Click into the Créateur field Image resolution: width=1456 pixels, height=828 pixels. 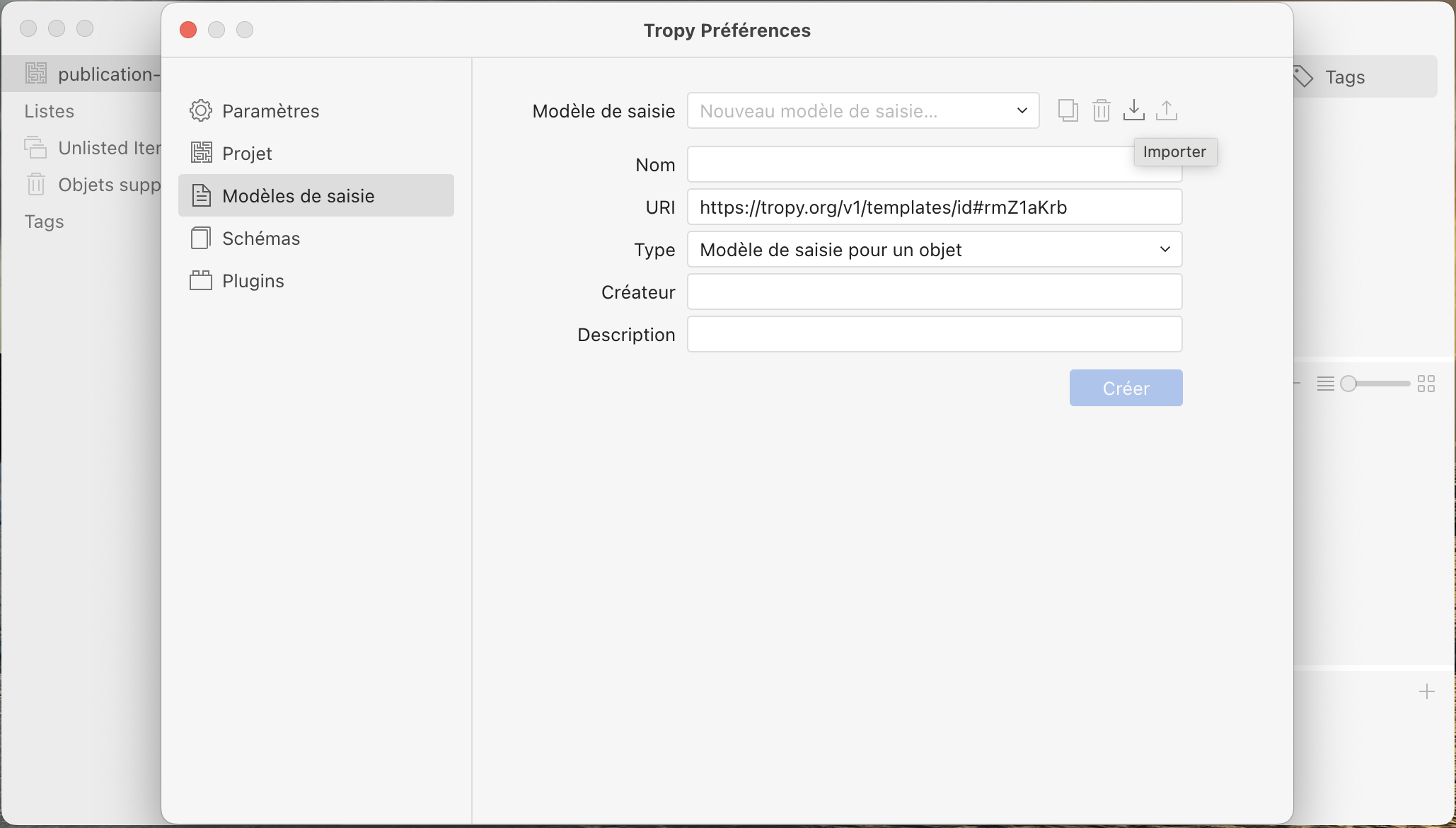tap(934, 292)
